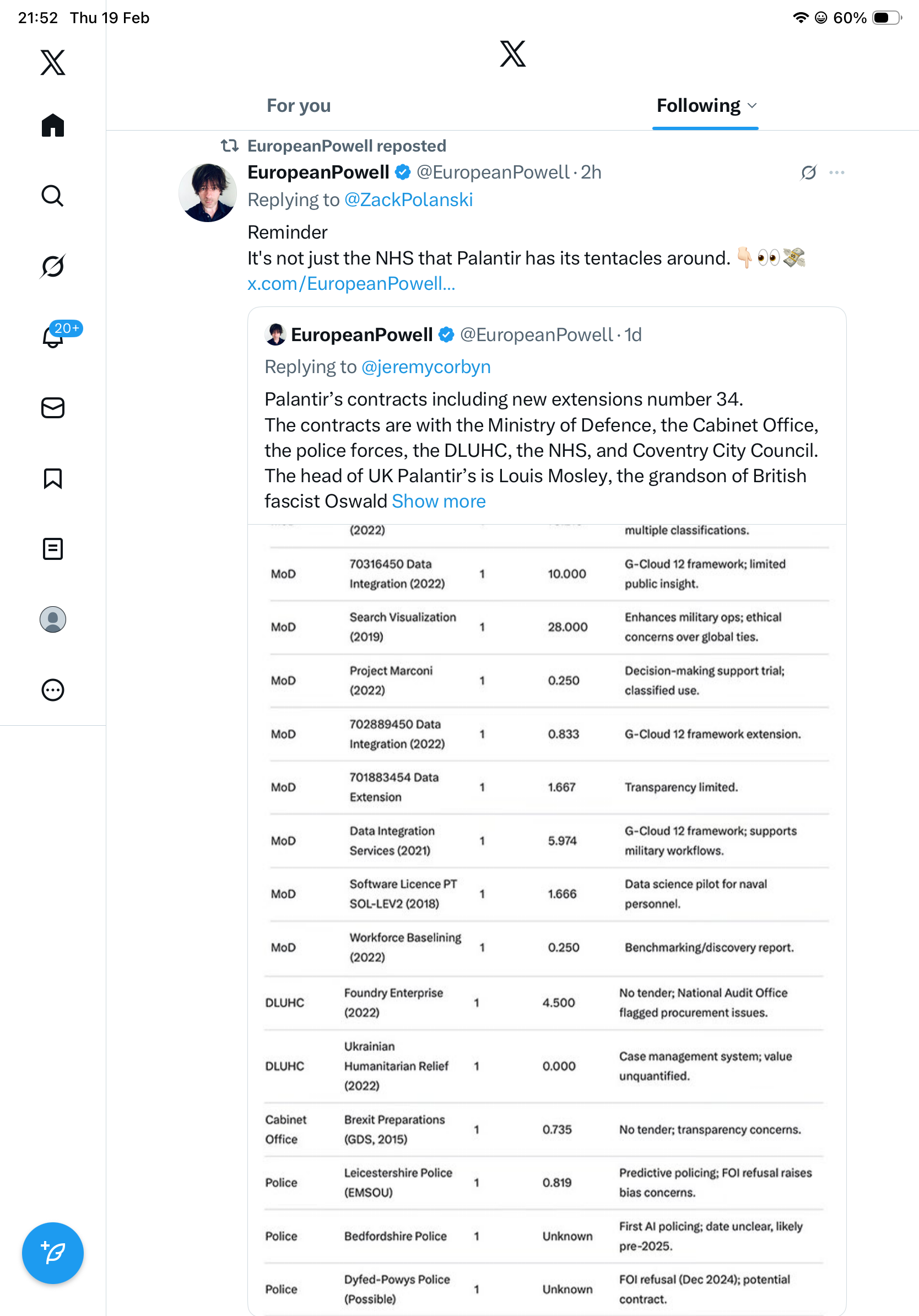
Task: Switch to the For you tab
Action: point(299,106)
